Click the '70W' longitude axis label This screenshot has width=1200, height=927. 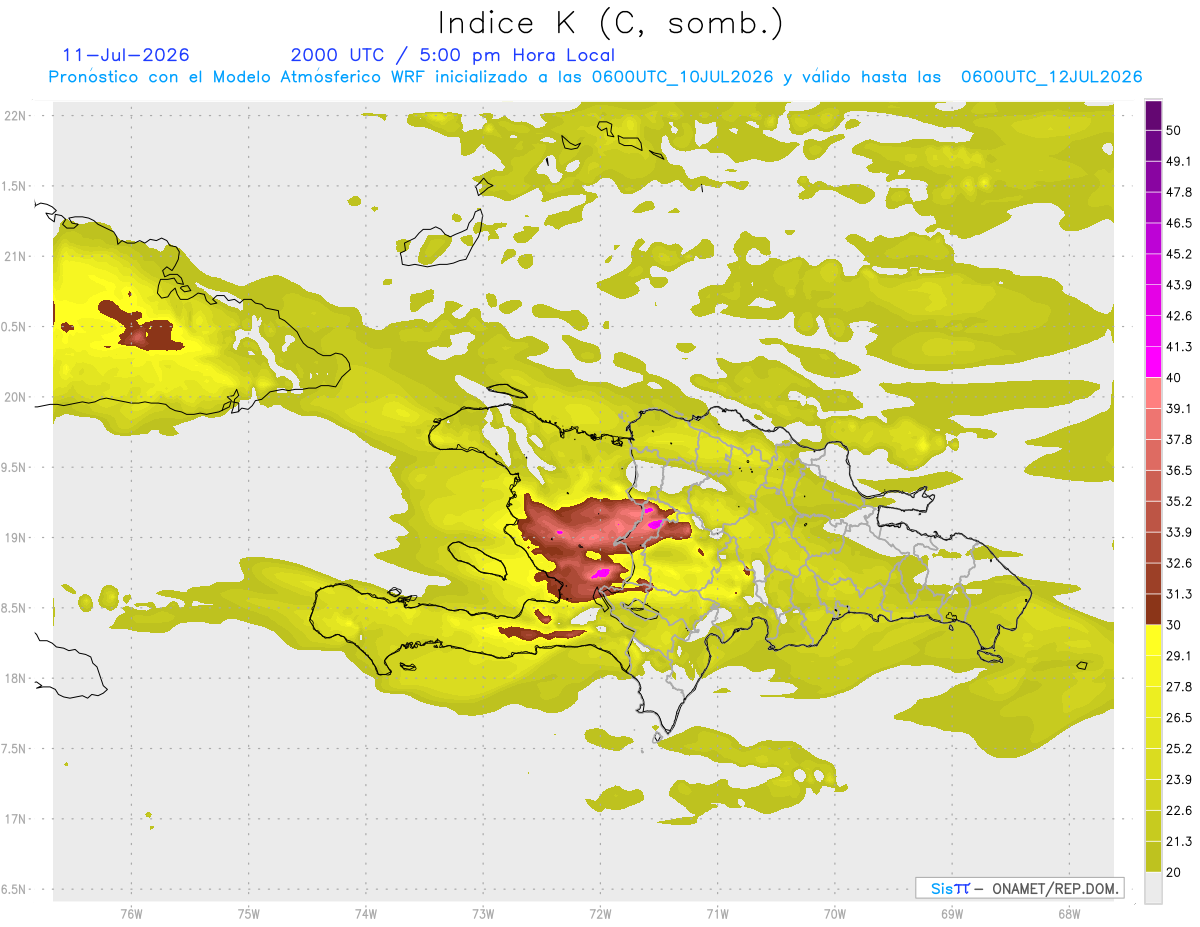(835, 913)
